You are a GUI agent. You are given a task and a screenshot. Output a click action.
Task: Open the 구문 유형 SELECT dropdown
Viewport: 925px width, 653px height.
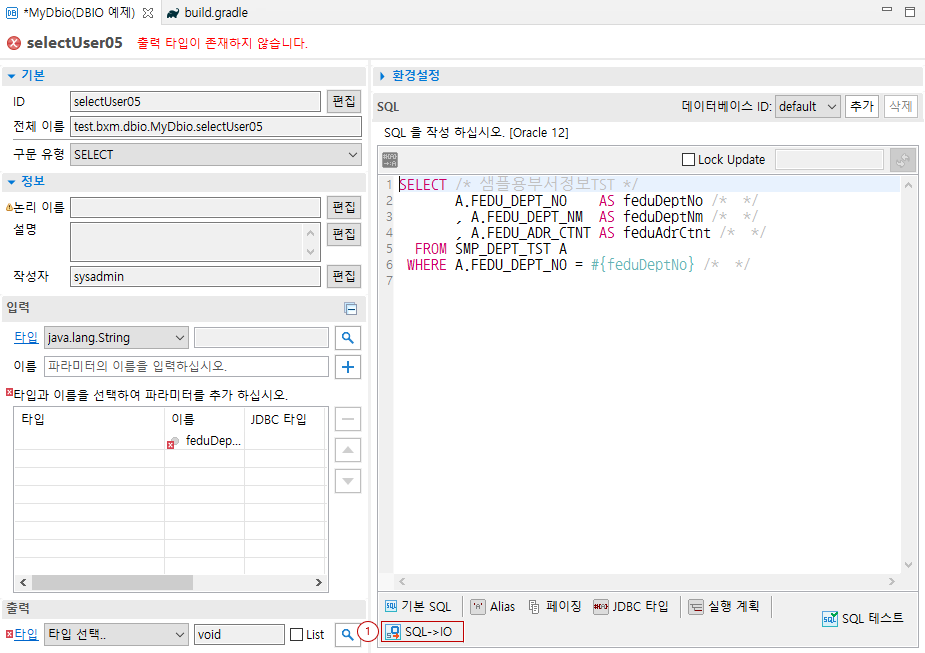216,155
